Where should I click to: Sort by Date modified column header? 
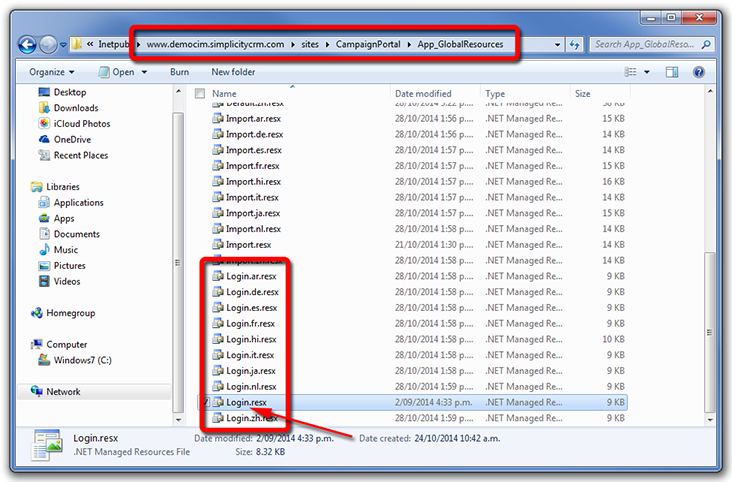(423, 93)
